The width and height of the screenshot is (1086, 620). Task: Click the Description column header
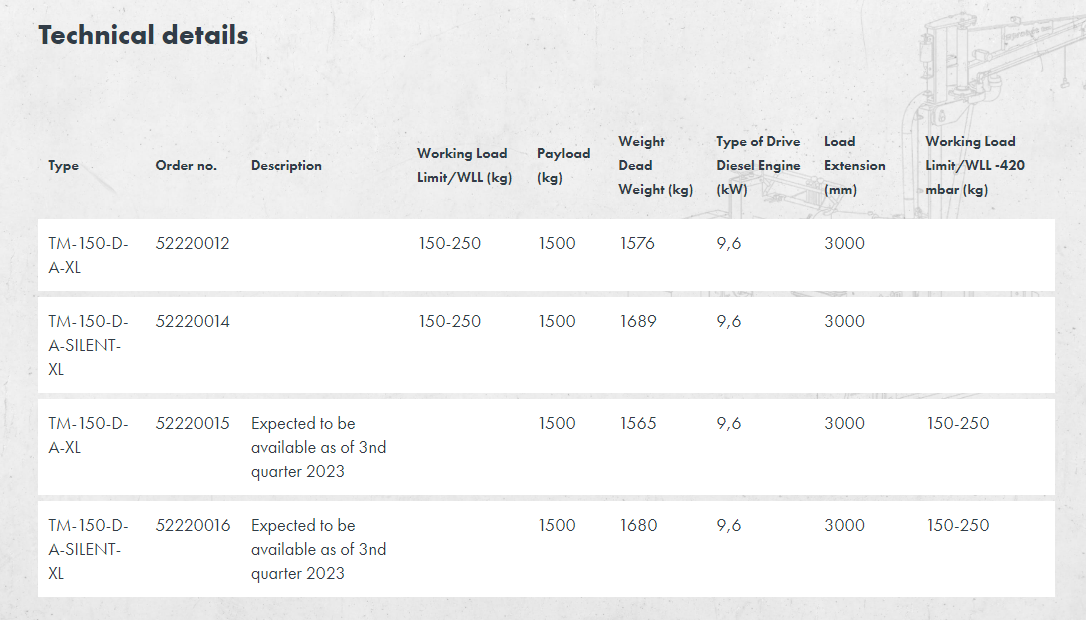pyautogui.click(x=286, y=166)
